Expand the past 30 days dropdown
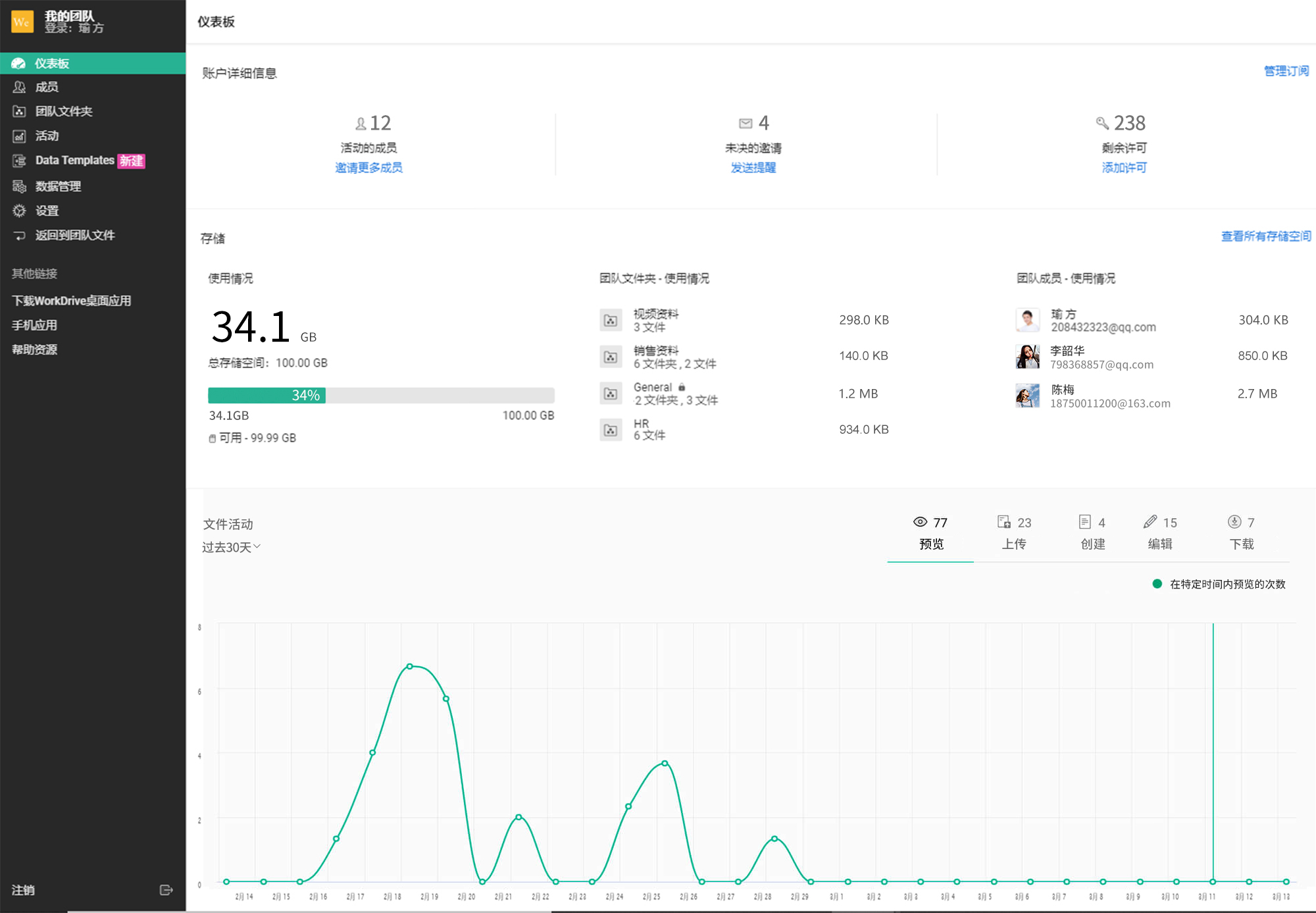 (232, 547)
